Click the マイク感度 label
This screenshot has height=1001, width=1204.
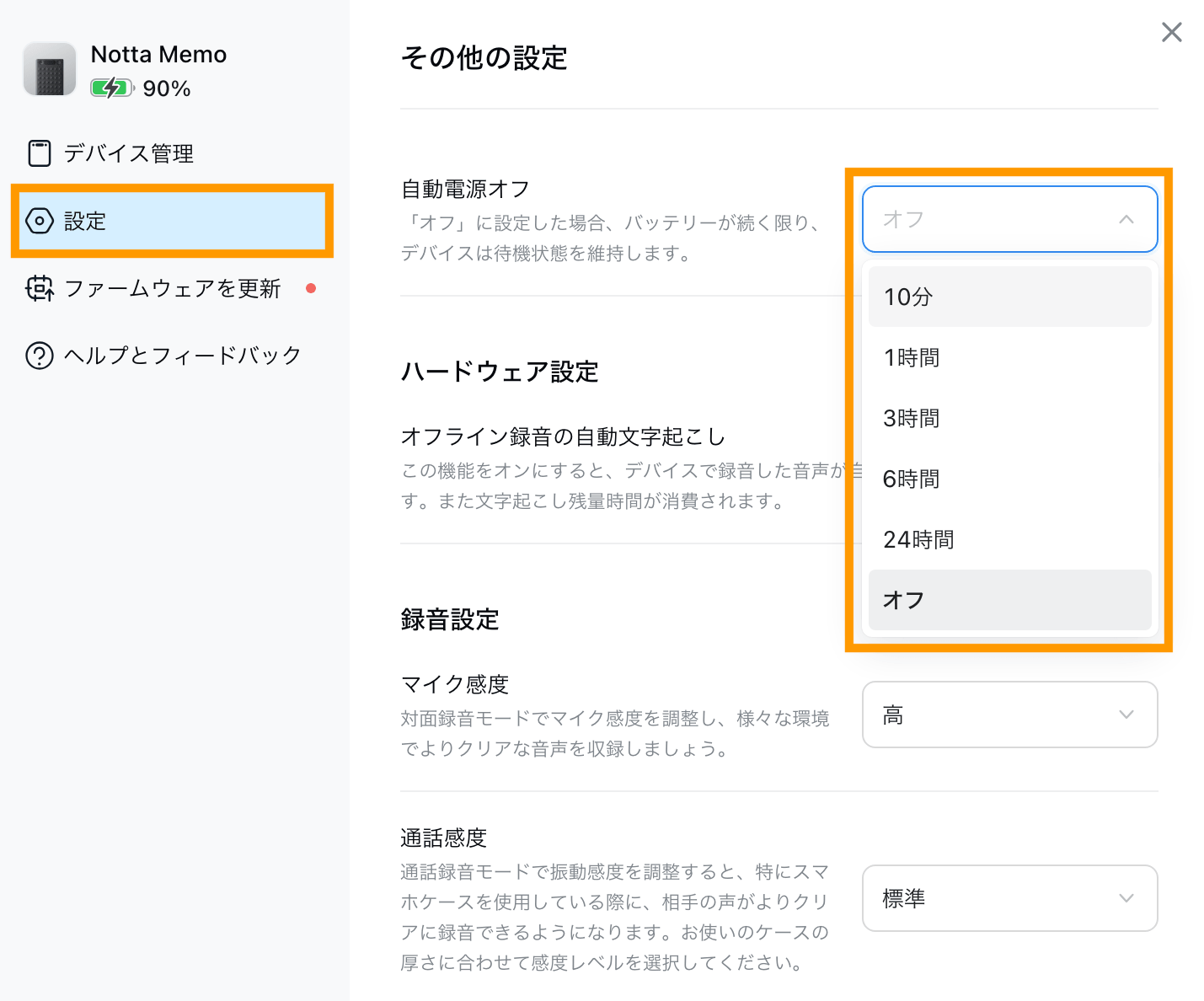(x=455, y=684)
